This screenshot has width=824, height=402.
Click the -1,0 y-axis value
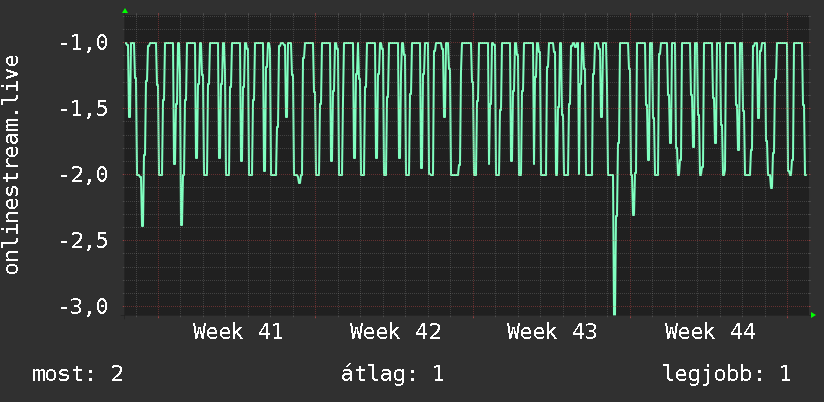click(84, 43)
